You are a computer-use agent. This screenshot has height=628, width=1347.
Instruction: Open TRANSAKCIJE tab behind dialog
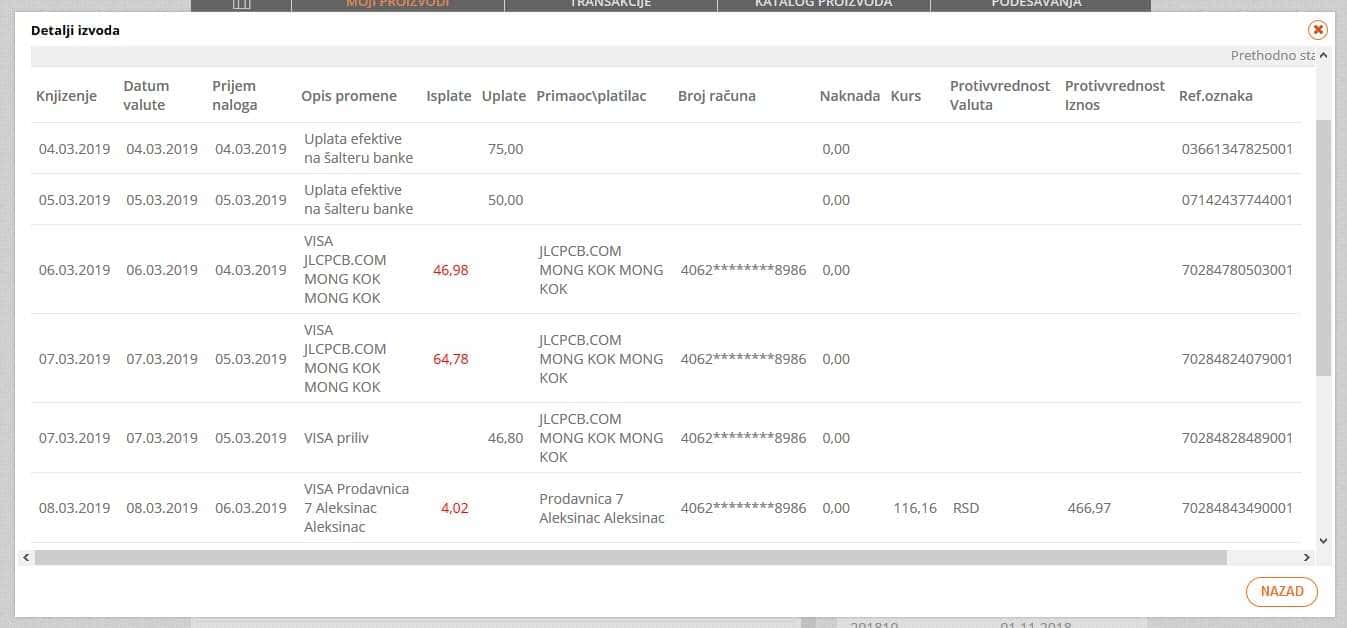pos(610,4)
